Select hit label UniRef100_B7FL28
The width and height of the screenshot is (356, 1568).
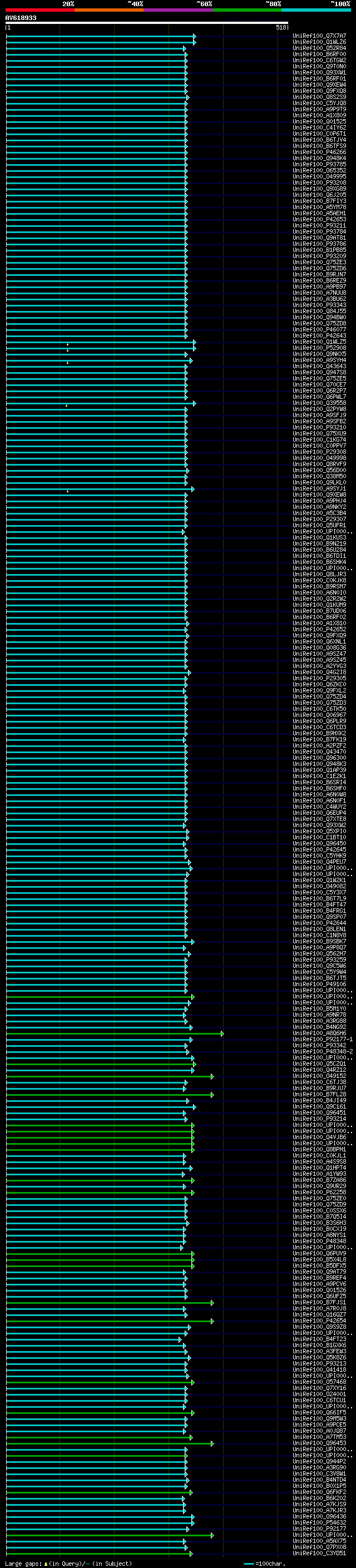coord(319,1094)
